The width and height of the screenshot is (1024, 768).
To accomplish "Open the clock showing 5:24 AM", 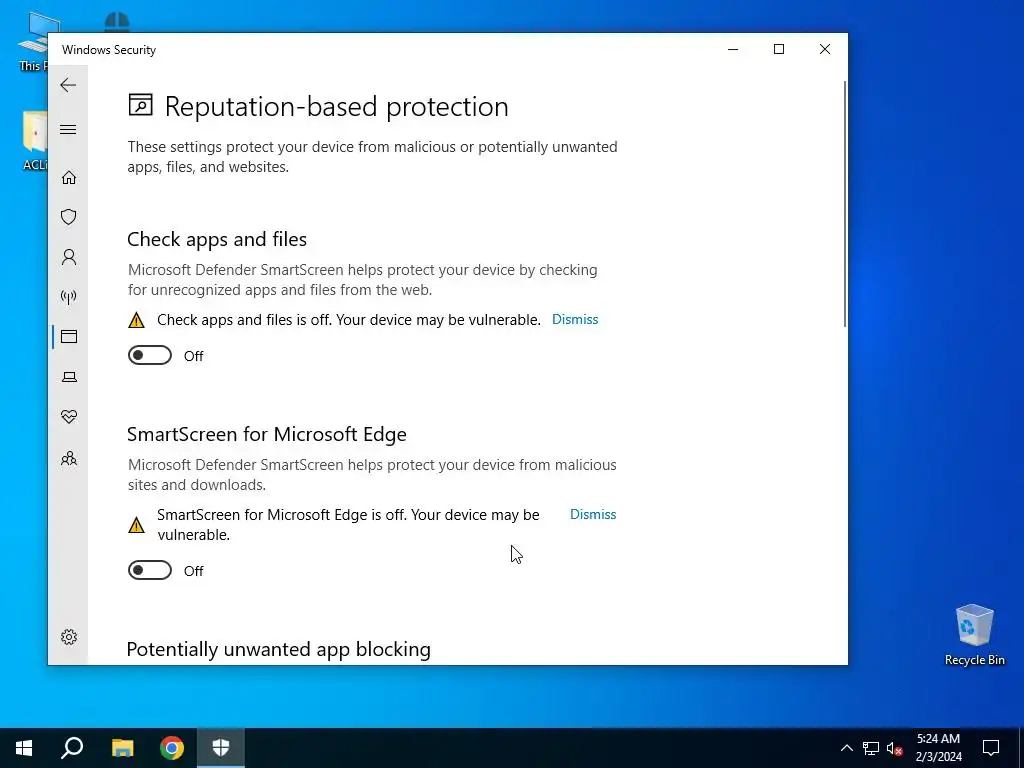I will (938, 748).
